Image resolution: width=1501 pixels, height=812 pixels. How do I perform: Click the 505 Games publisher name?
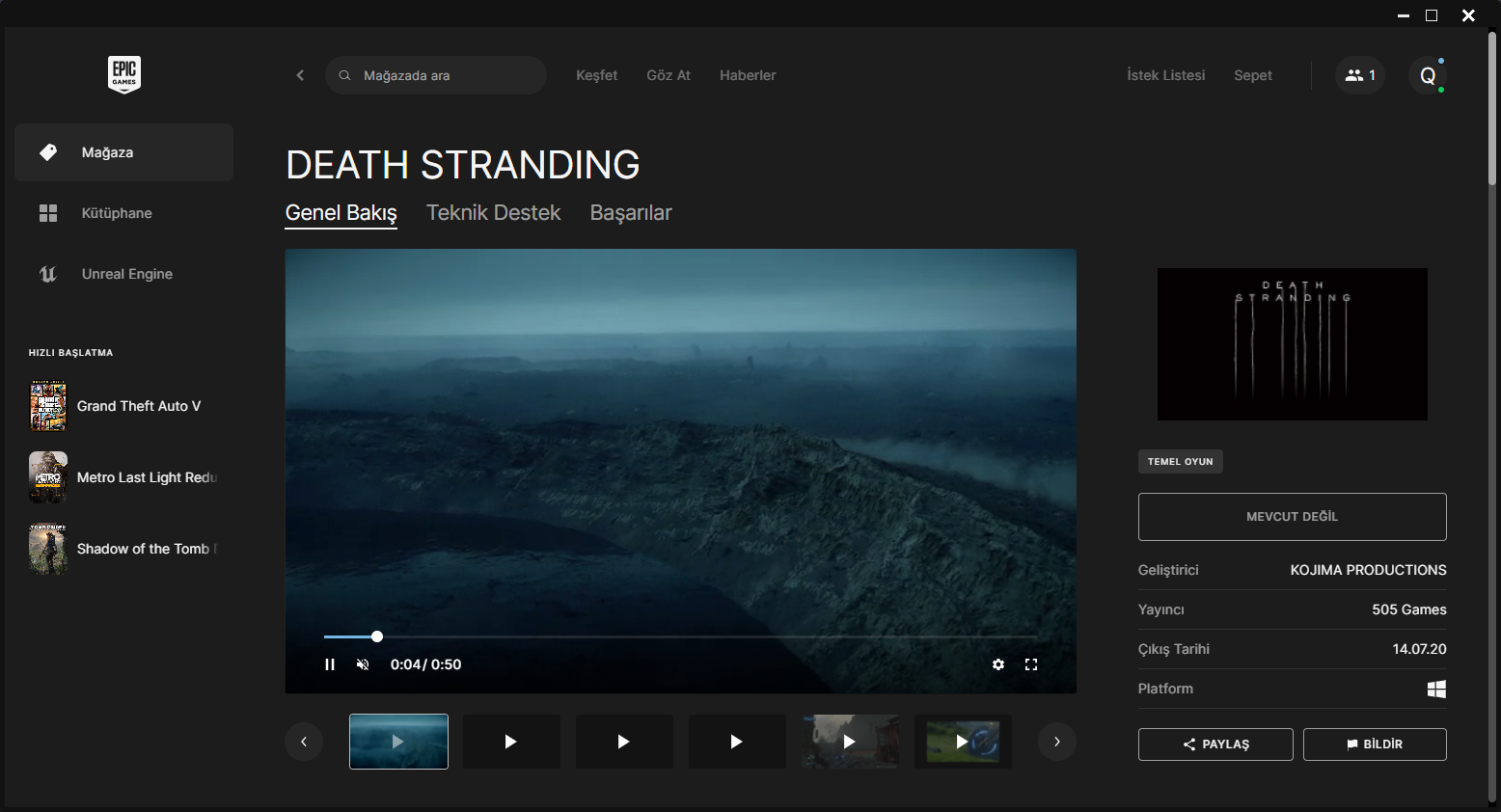click(x=1409, y=609)
